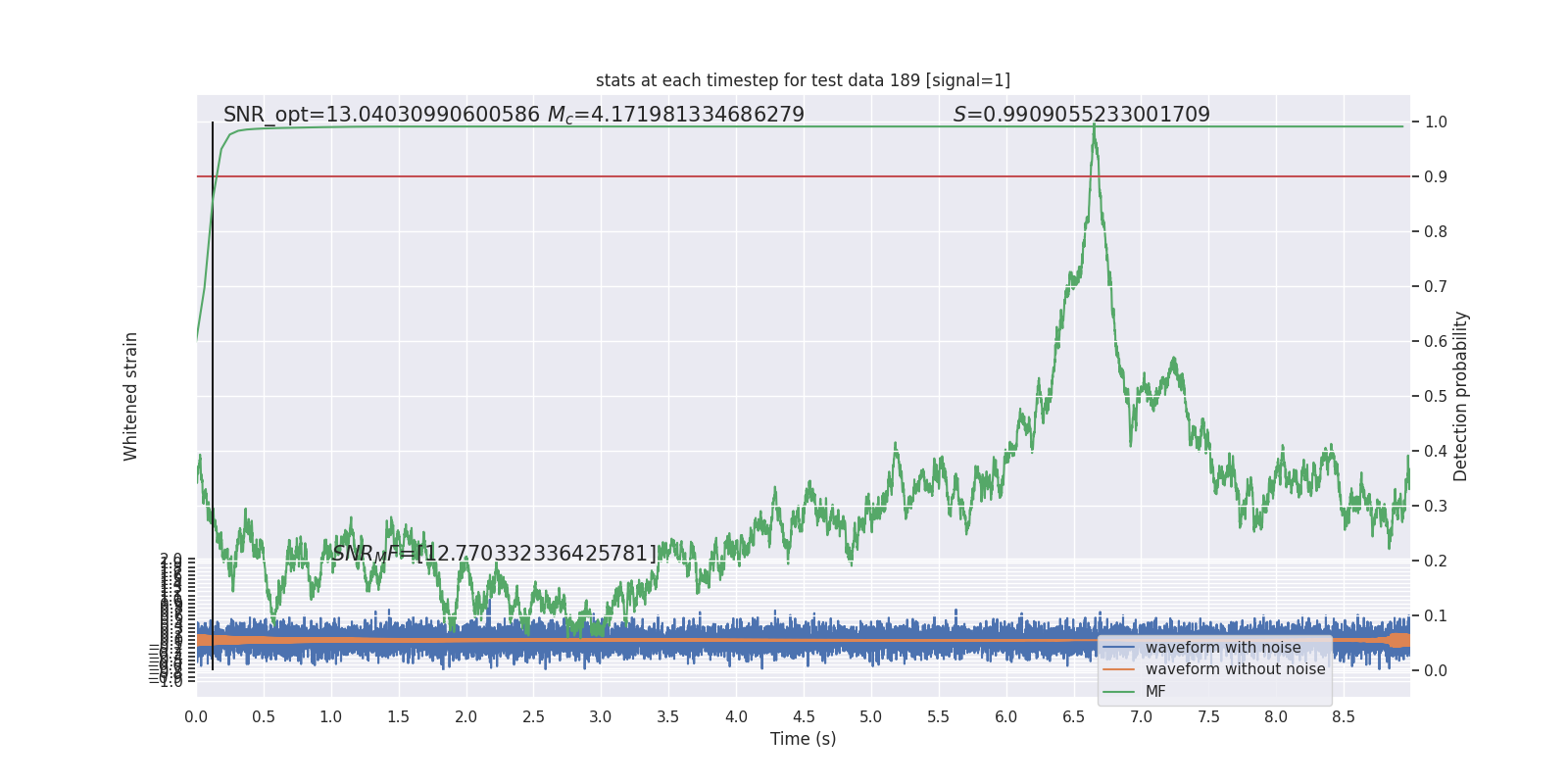Image resolution: width=1568 pixels, height=784 pixels.
Task: Click the 'Whitened strain' axis label
Action: (130, 396)
